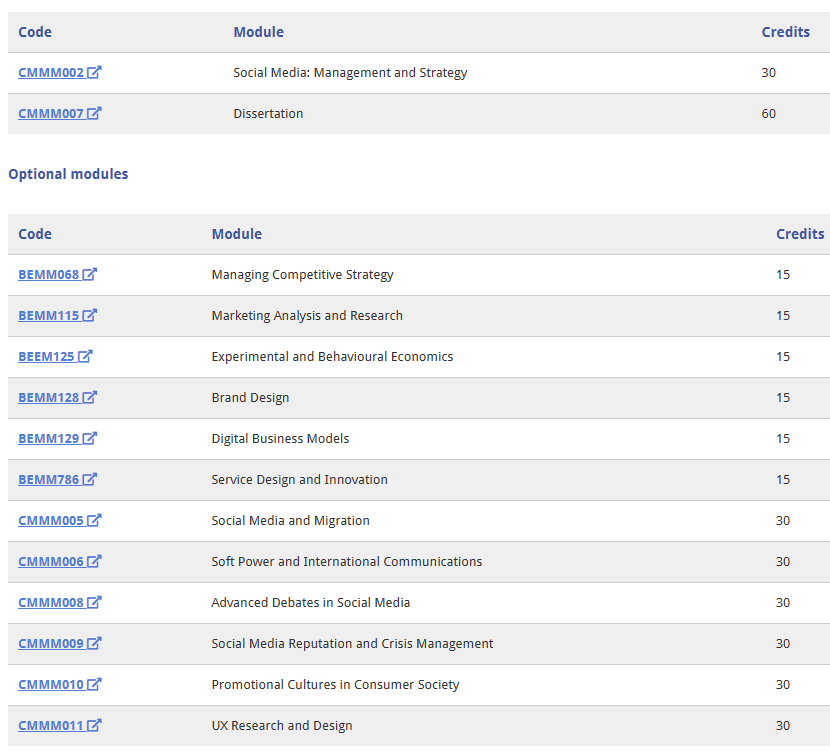Click external-link icon next to CMMM007
Viewport: 830px width, 751px height.
pyautogui.click(x=94, y=113)
